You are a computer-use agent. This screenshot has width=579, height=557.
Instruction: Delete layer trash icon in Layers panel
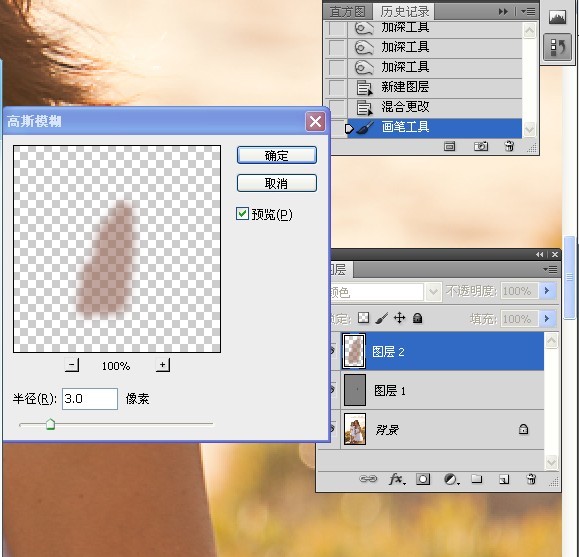(531, 479)
